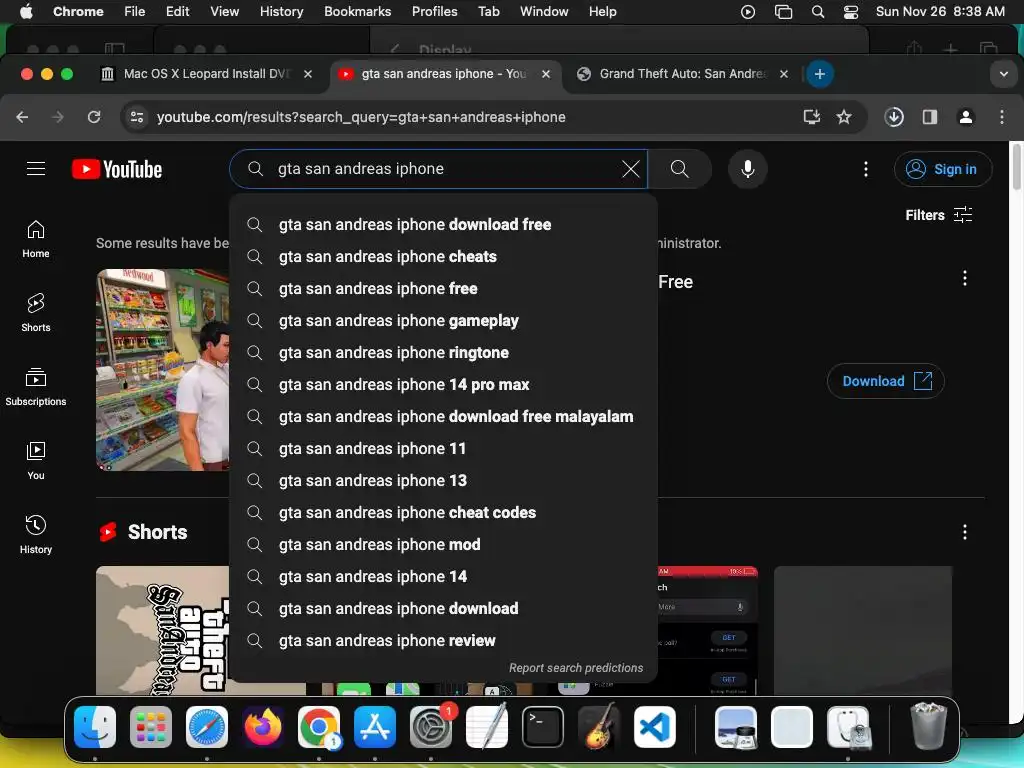Image resolution: width=1024 pixels, height=768 pixels.
Task: Open a new tab with plus button
Action: pyautogui.click(x=820, y=74)
